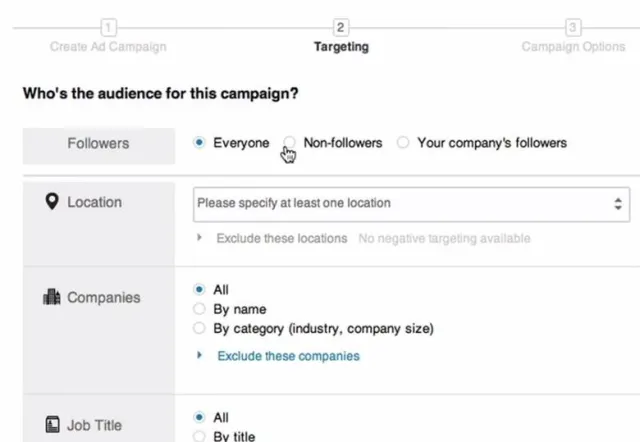Screen dimensions: 640x442
Task: Click the Location pin icon
Action: (x=52, y=202)
